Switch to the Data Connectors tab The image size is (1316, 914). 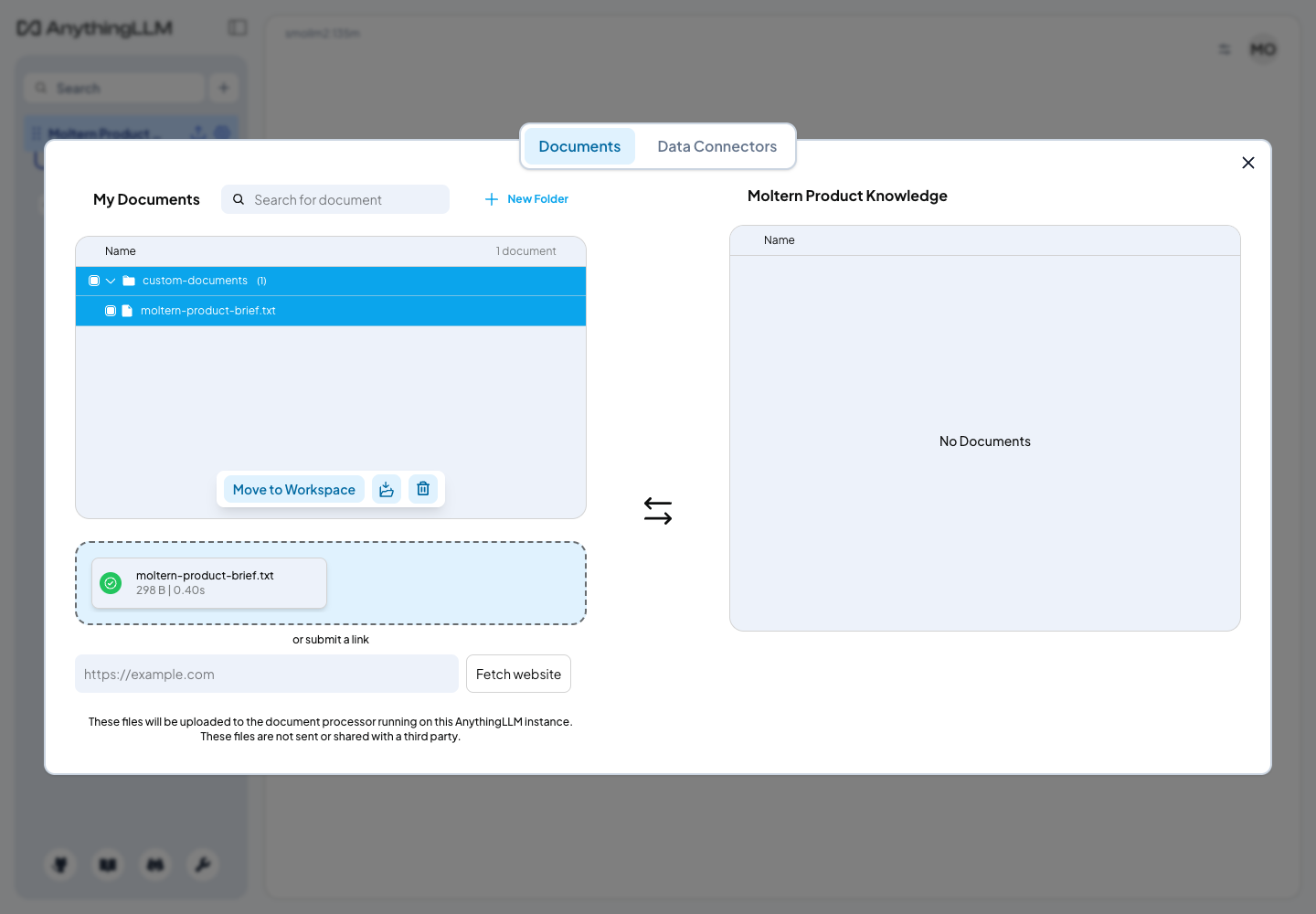pos(716,146)
